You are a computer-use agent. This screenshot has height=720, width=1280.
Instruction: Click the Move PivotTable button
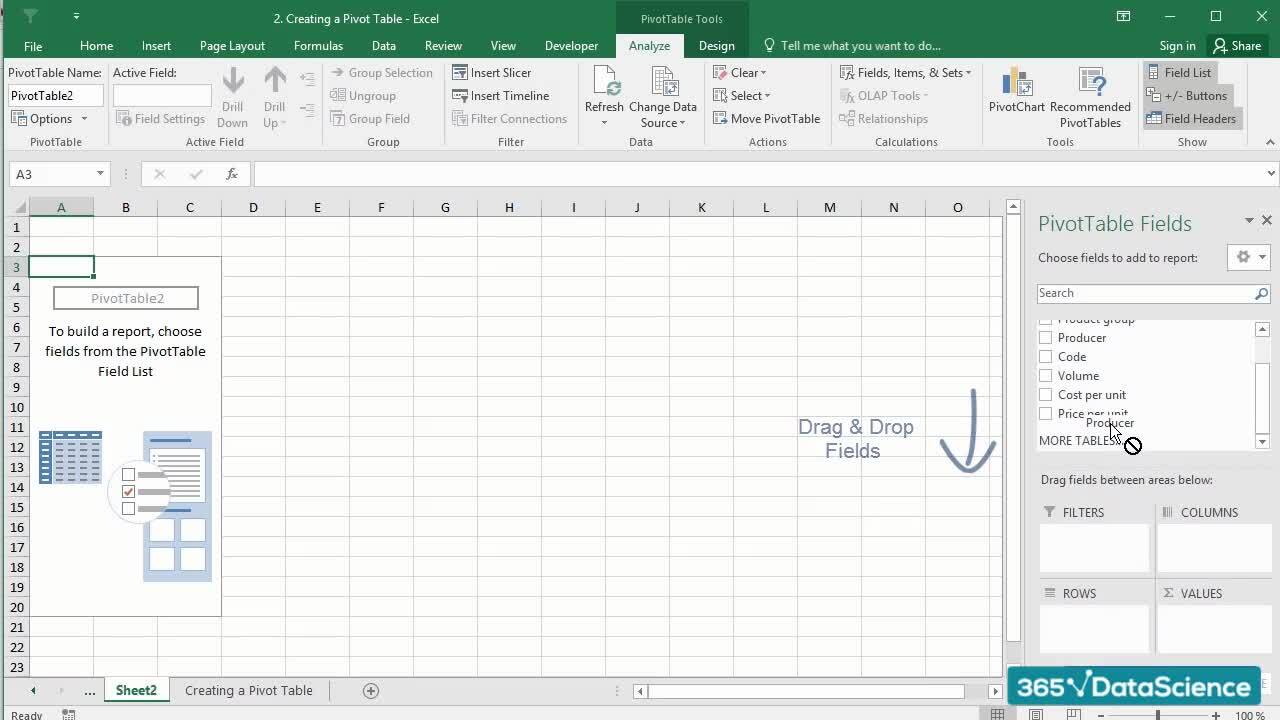[767, 118]
